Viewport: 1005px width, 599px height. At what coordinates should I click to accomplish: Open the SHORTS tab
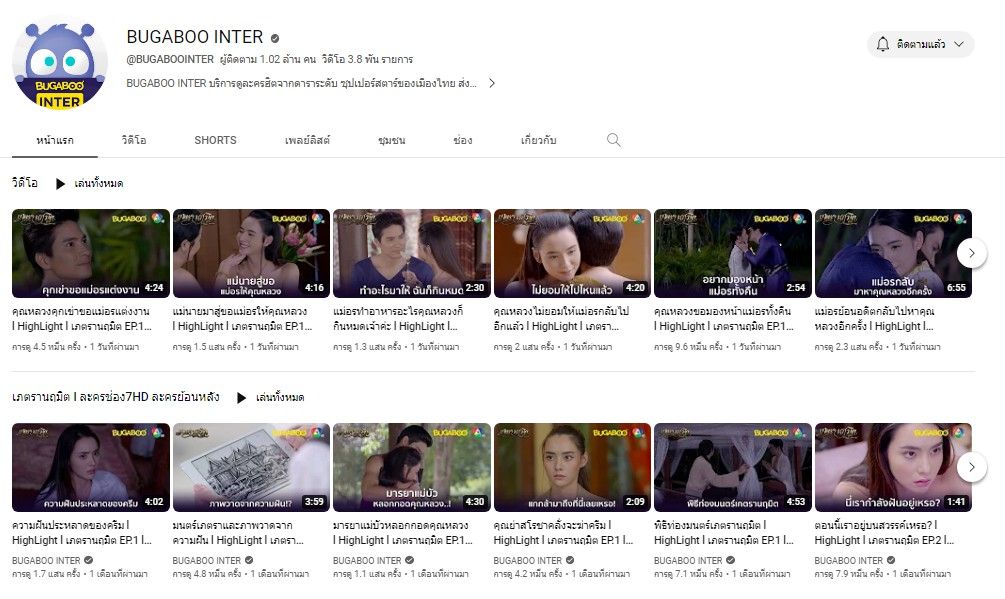click(214, 140)
